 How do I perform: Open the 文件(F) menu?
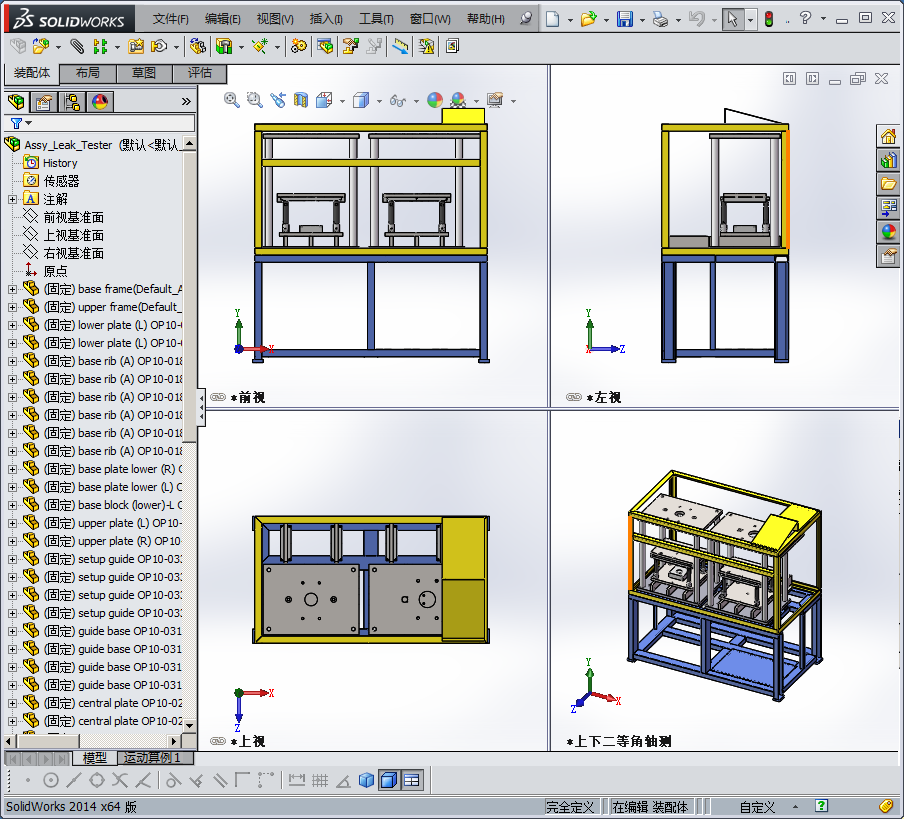(171, 19)
